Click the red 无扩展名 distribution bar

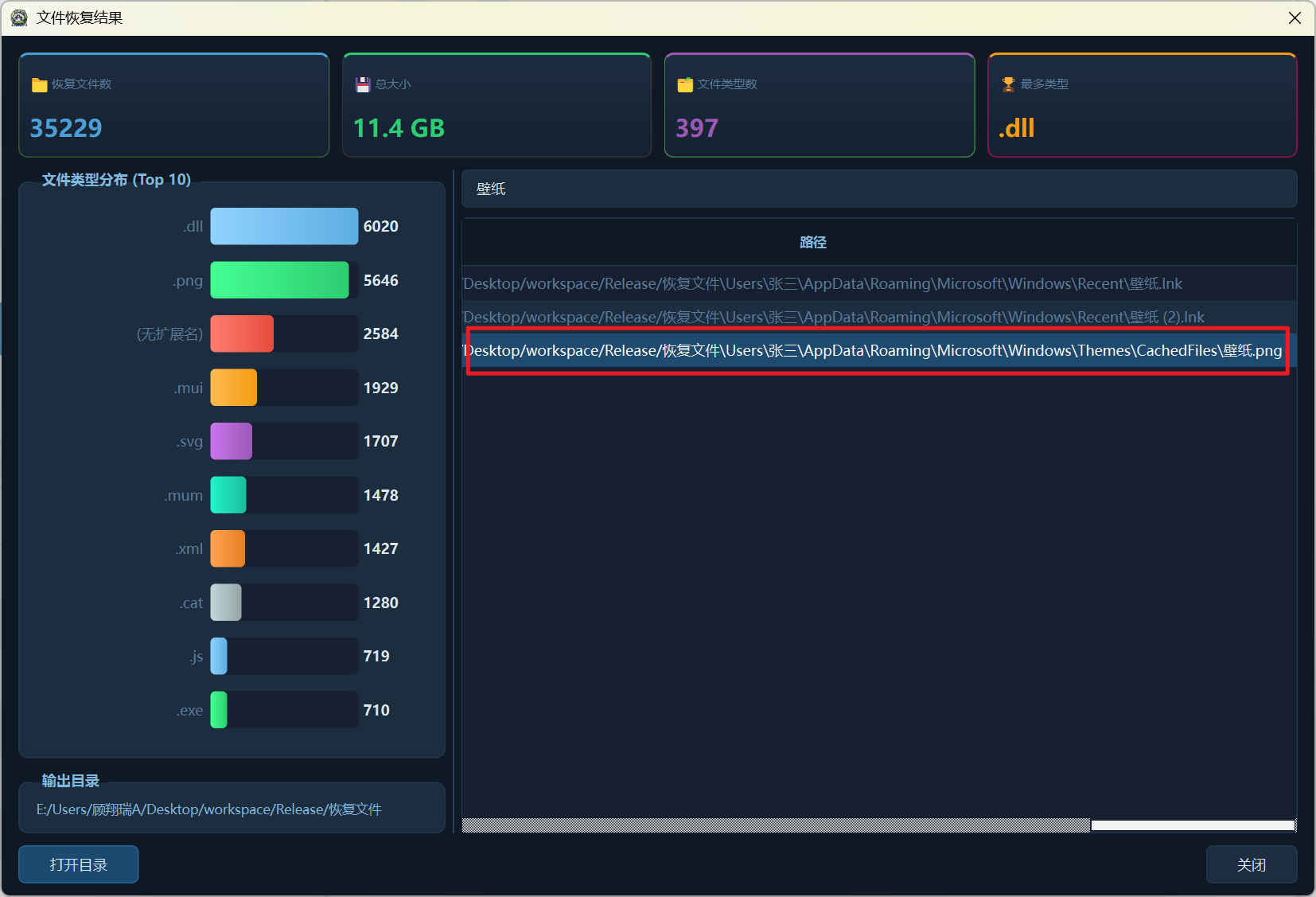coord(242,333)
